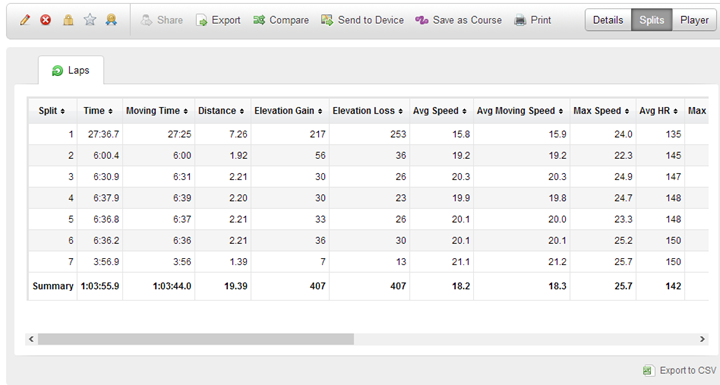Click the green Laps refresh icon
Image resolution: width=720 pixels, height=385 pixels.
click(57, 70)
